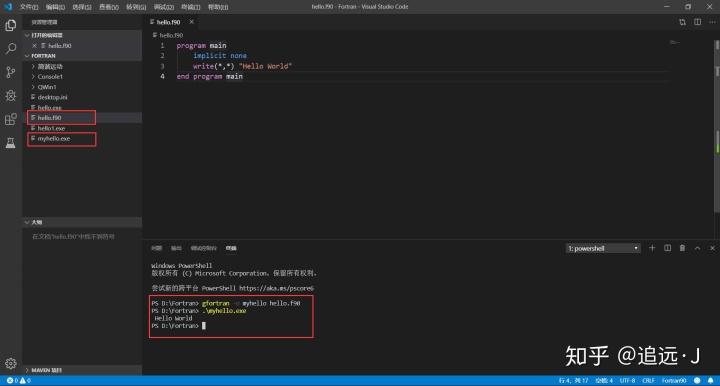Switch to the output tab in the panel
Image resolution: width=720 pixels, height=386 pixels.
click(176, 248)
